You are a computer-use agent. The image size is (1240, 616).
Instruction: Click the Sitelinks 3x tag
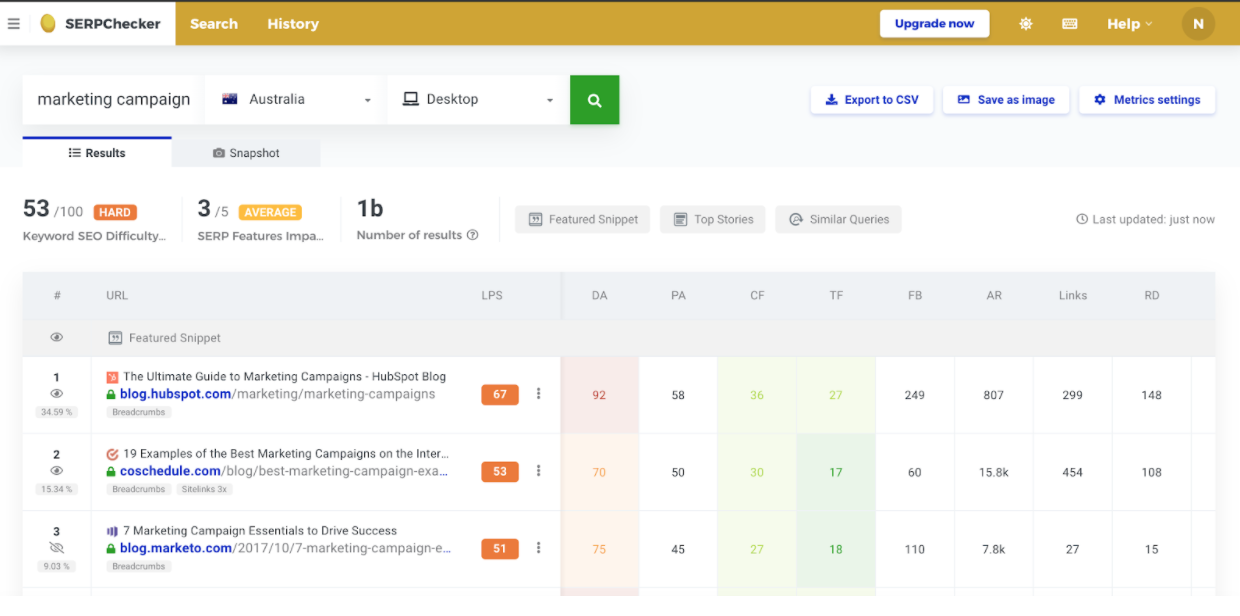click(x=205, y=490)
